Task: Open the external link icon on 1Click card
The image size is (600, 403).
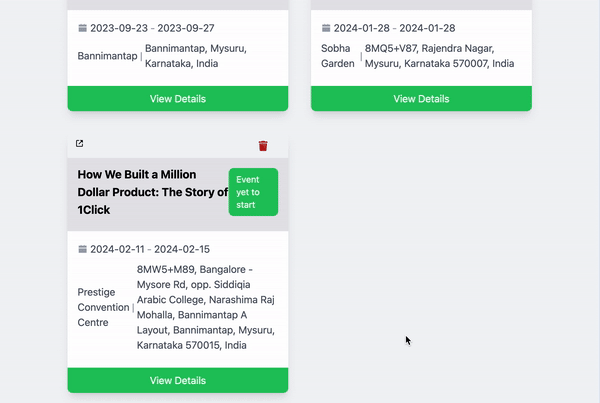Action: click(x=80, y=145)
